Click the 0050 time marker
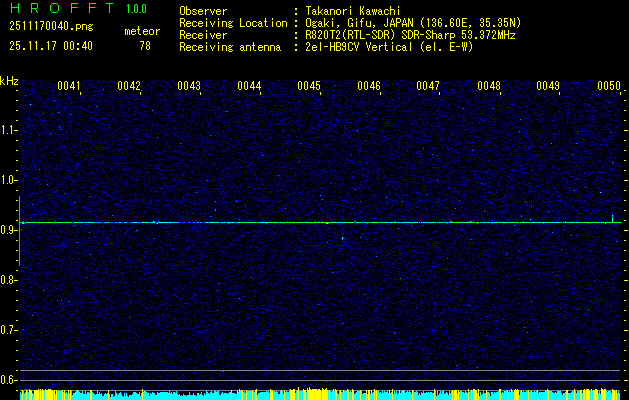This screenshot has width=629, height=400. click(609, 87)
